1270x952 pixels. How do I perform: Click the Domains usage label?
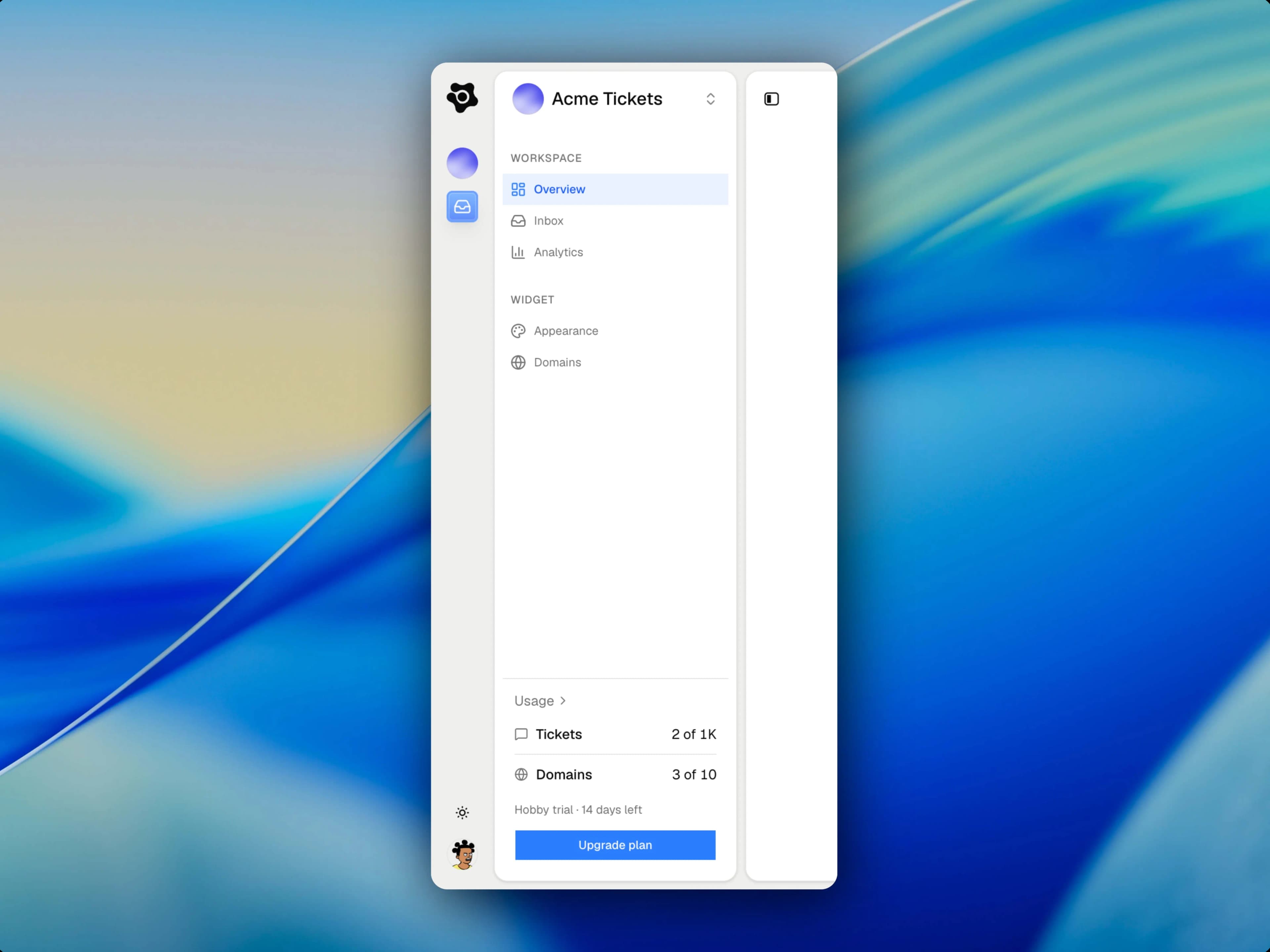coord(564,775)
